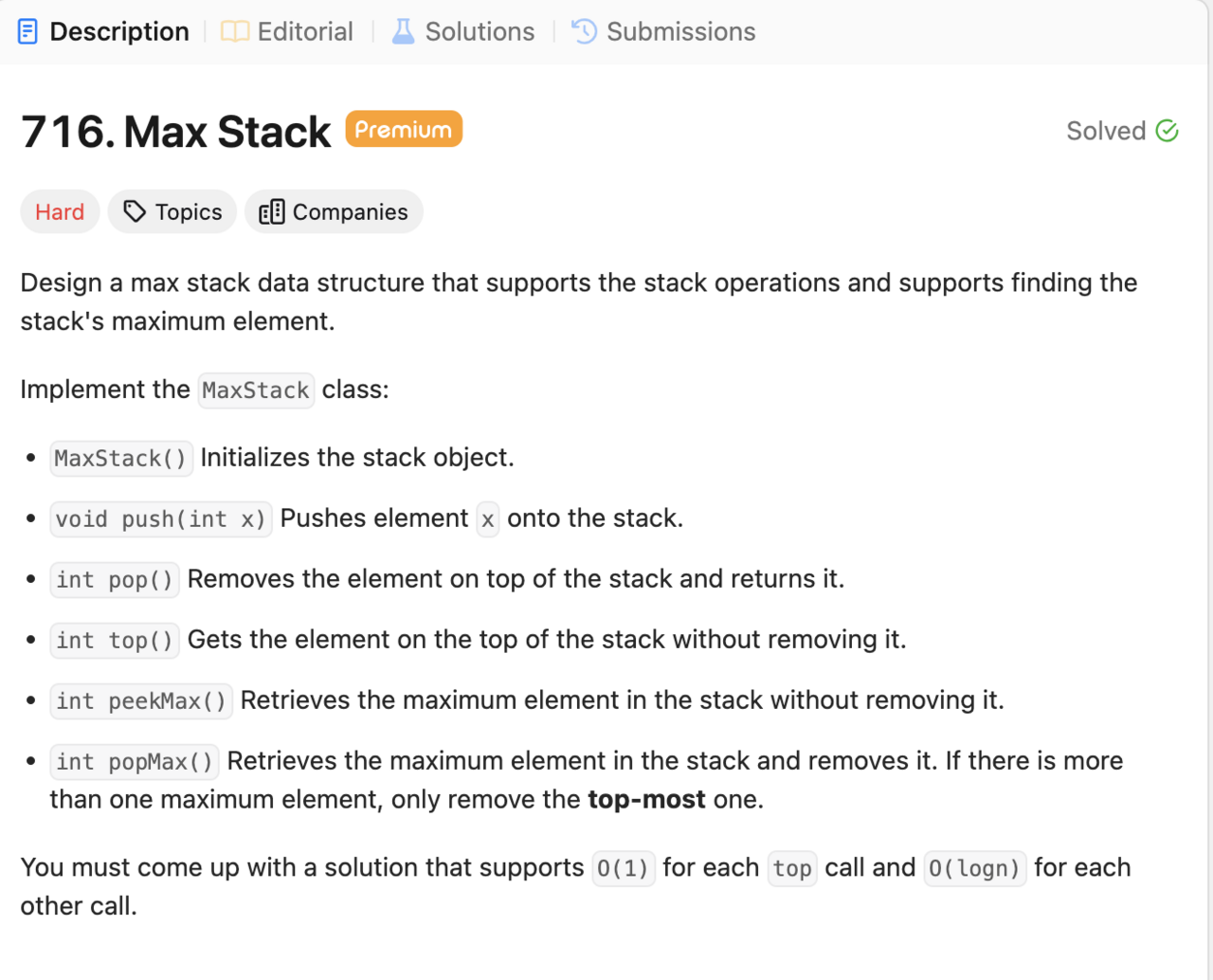Click the orange Premium badge
Viewport: 1213px width, 980px height.
(x=404, y=129)
